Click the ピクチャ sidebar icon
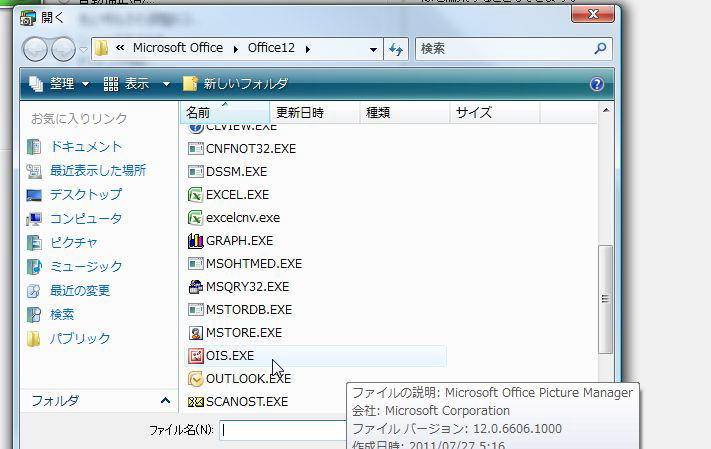 (x=34, y=243)
